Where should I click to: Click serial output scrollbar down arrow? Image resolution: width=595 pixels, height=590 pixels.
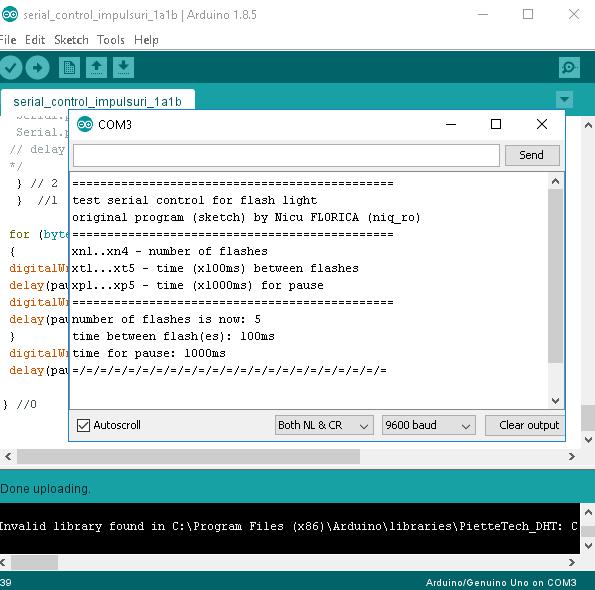tap(556, 401)
